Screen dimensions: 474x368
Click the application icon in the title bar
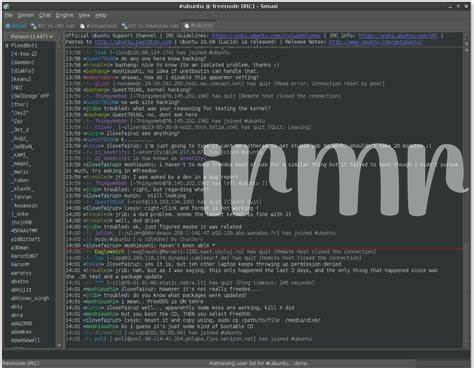click(x=6, y=6)
